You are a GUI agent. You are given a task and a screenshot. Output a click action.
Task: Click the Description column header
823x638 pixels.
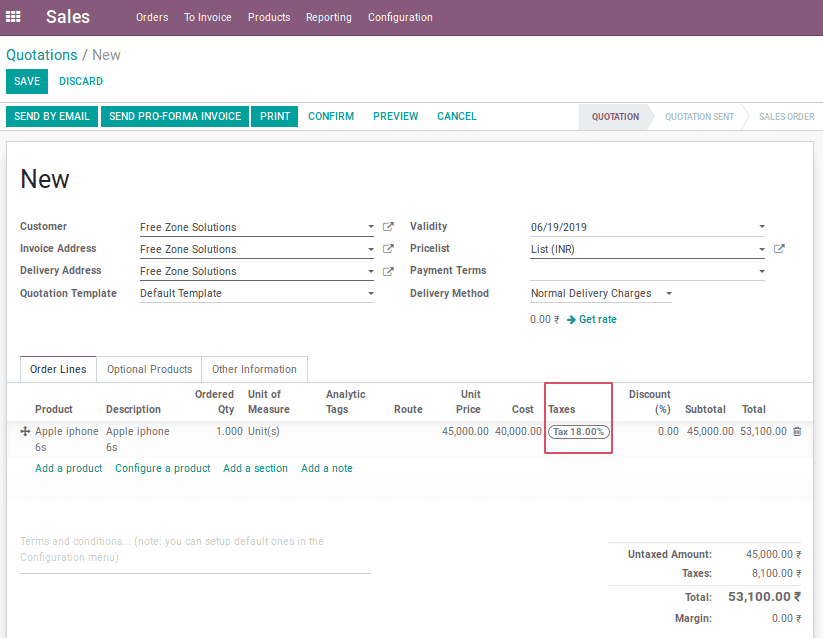[x=133, y=409]
